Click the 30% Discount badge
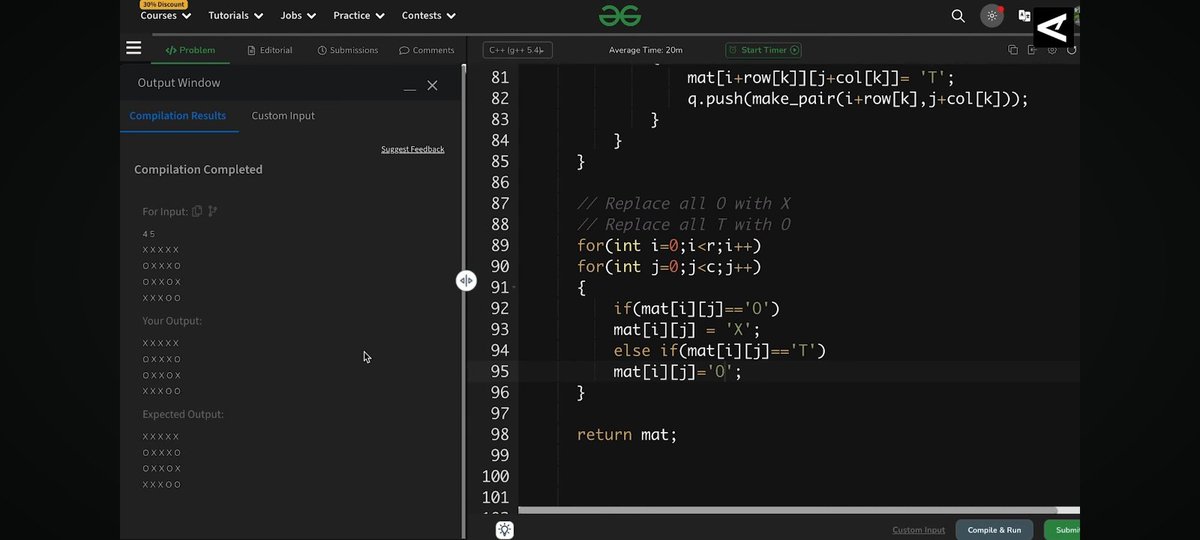This screenshot has height=540, width=1200. click(166, 4)
